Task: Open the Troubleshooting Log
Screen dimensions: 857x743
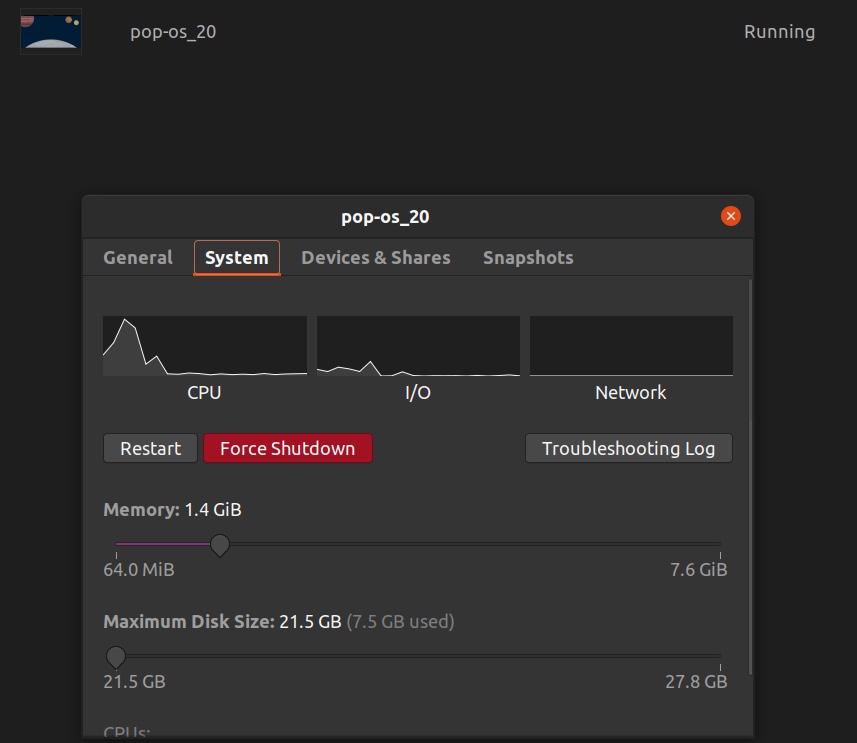Action: (628, 449)
